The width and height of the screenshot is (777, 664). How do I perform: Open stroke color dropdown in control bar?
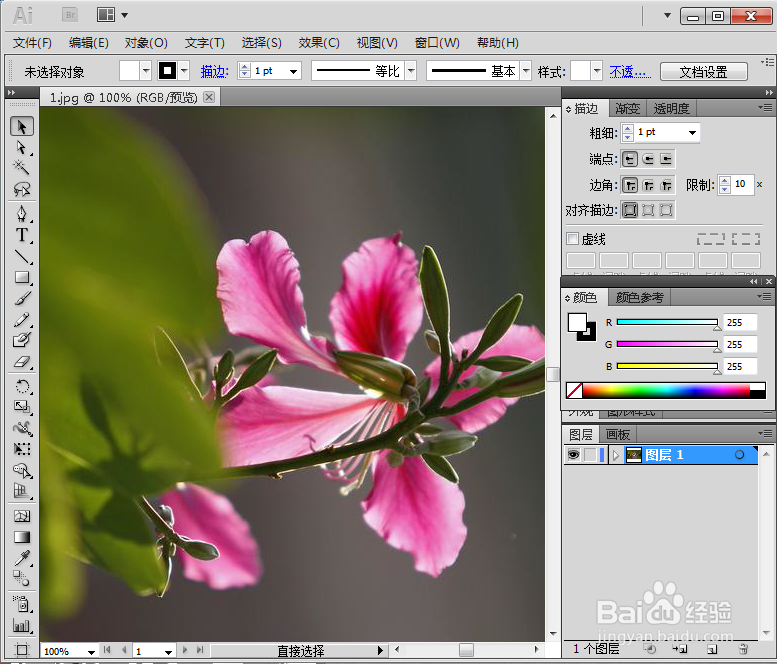tap(184, 71)
